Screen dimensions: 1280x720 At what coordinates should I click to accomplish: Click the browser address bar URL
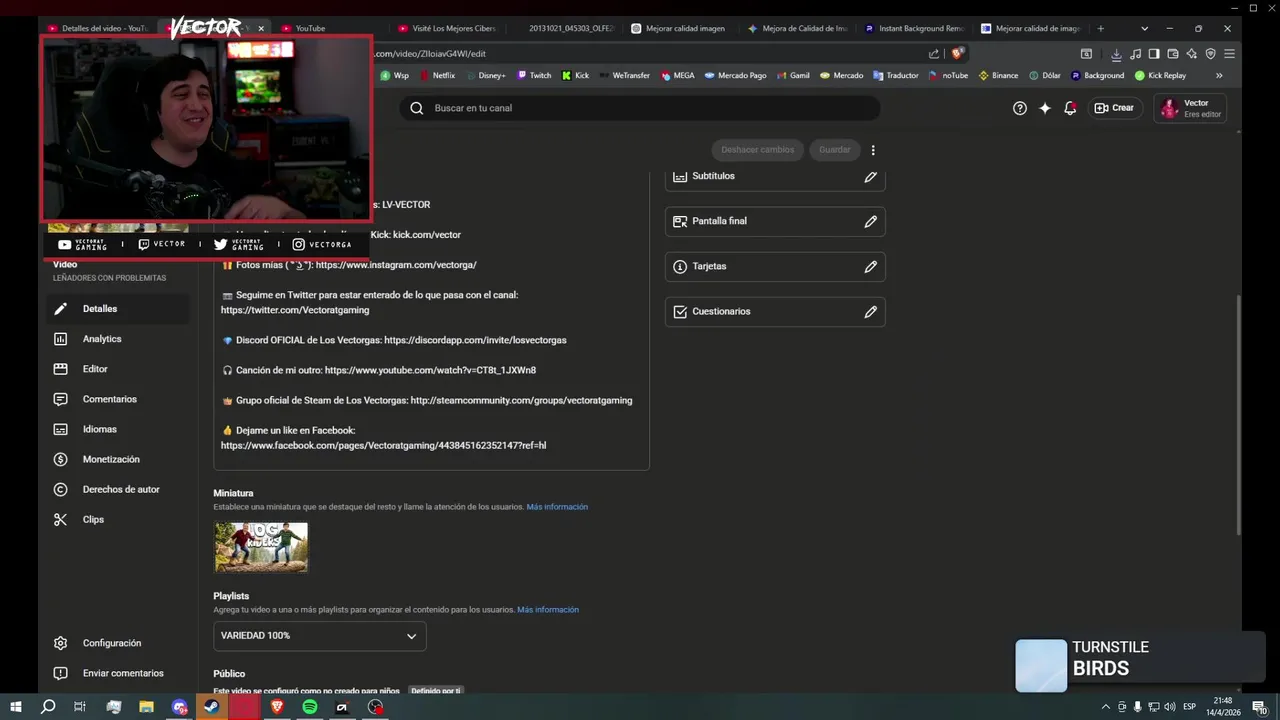coord(430,54)
